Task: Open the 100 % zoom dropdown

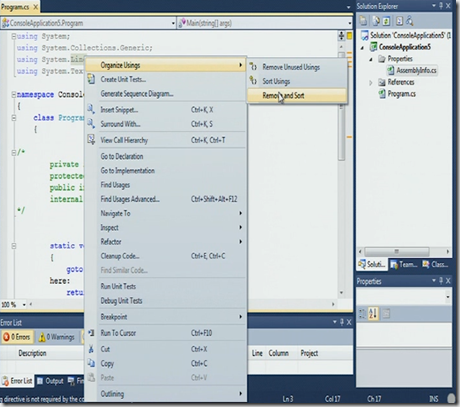Action: [x=24, y=304]
